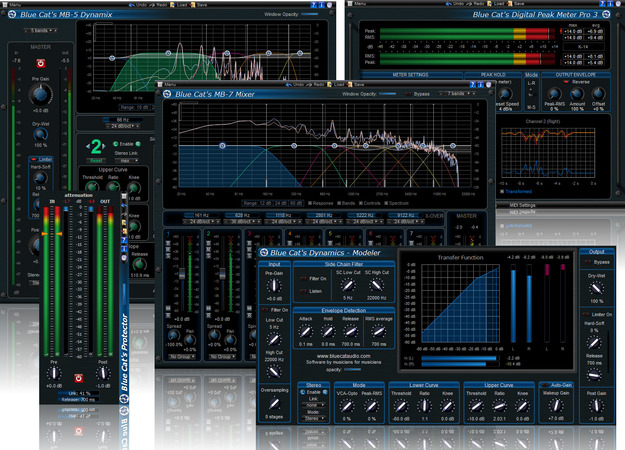Click the Reset button under band 2 in MB-5
Screen dimensions: 625x450
coord(96,160)
